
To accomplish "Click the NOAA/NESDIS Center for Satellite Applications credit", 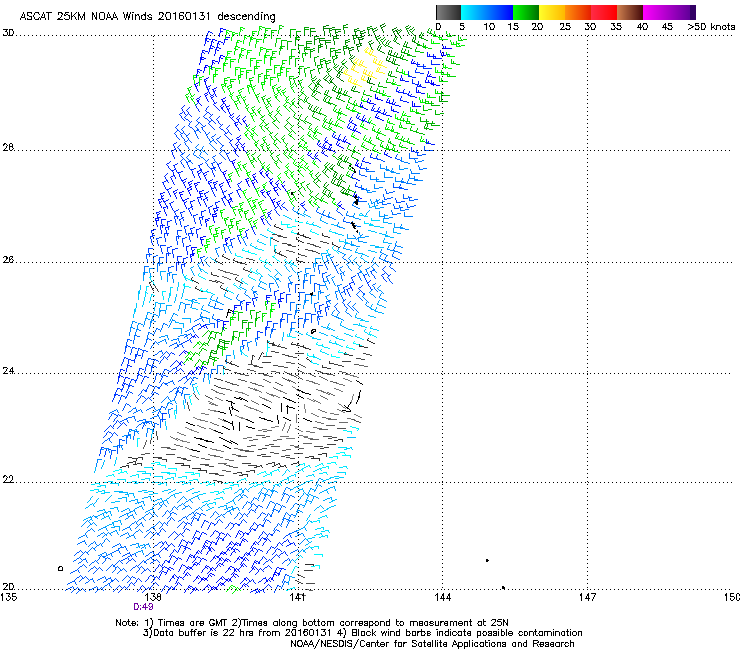I will coord(432,644).
